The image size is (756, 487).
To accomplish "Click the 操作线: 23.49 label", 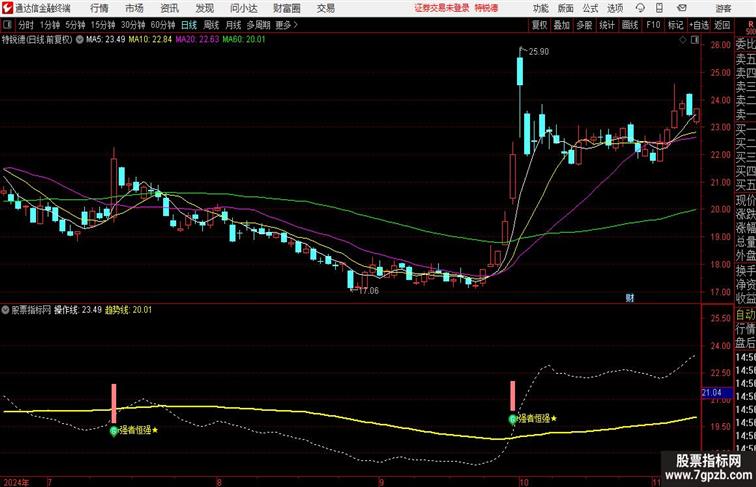I will (78, 310).
